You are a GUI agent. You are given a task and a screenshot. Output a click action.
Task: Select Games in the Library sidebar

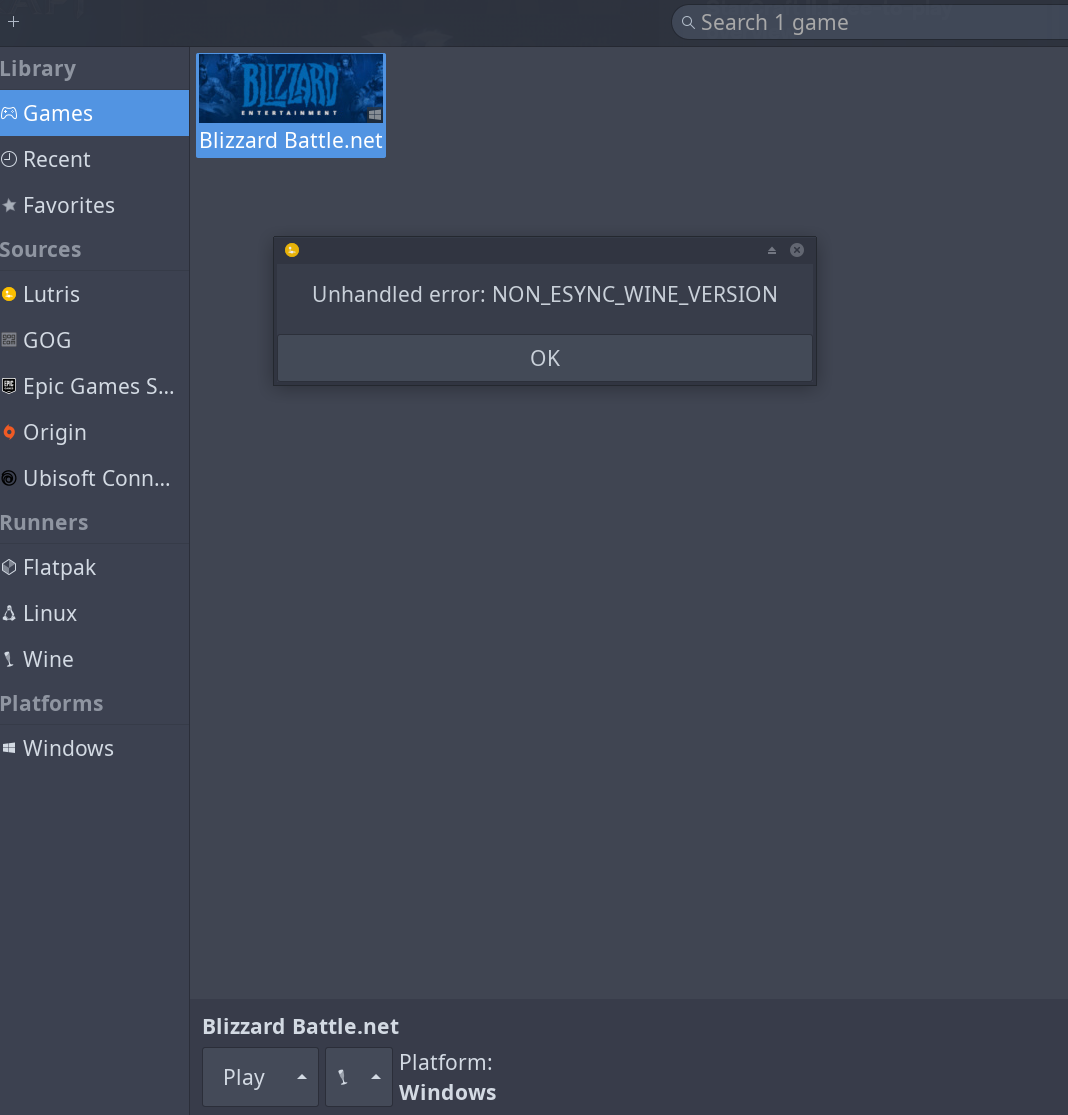95,113
